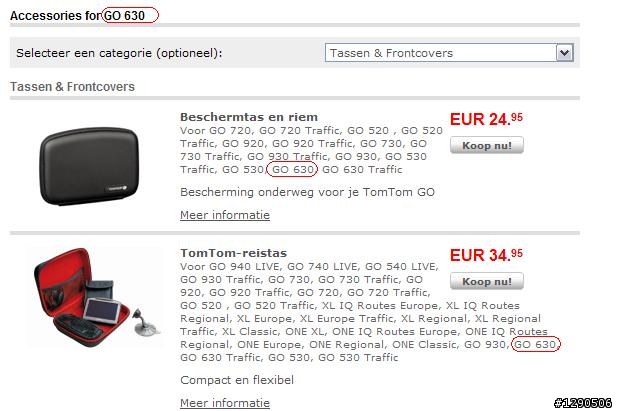618x411 pixels.
Task: Select the TomTom-reistas product title
Action: tap(233, 253)
